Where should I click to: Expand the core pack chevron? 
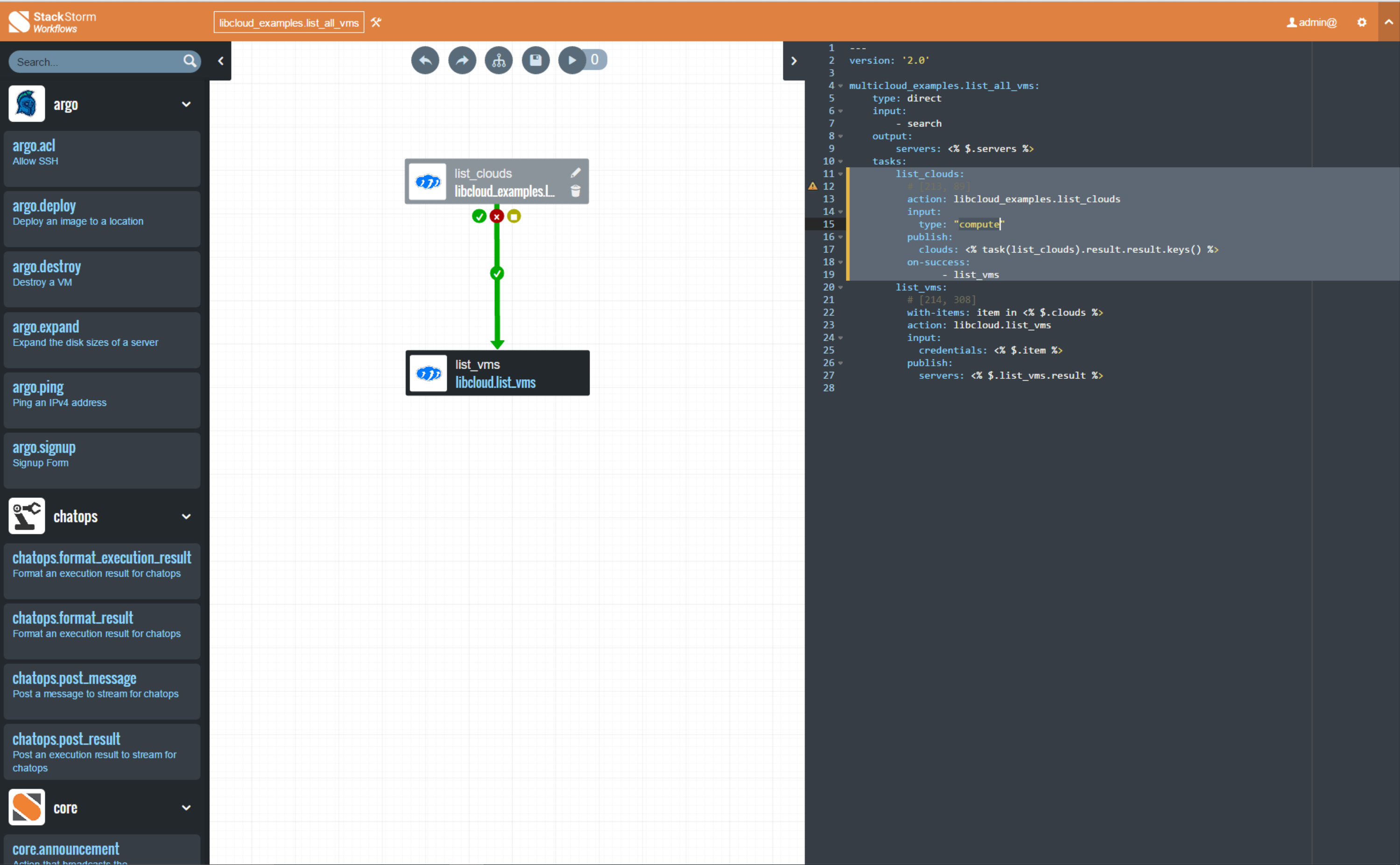pos(186,807)
